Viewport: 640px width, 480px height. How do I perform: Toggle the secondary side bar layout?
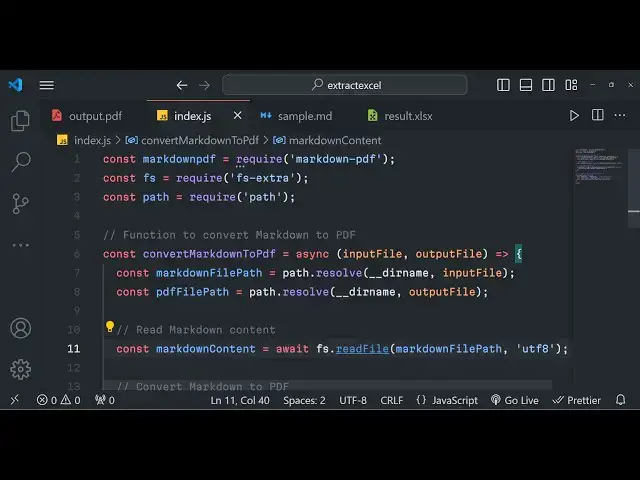tap(548, 85)
